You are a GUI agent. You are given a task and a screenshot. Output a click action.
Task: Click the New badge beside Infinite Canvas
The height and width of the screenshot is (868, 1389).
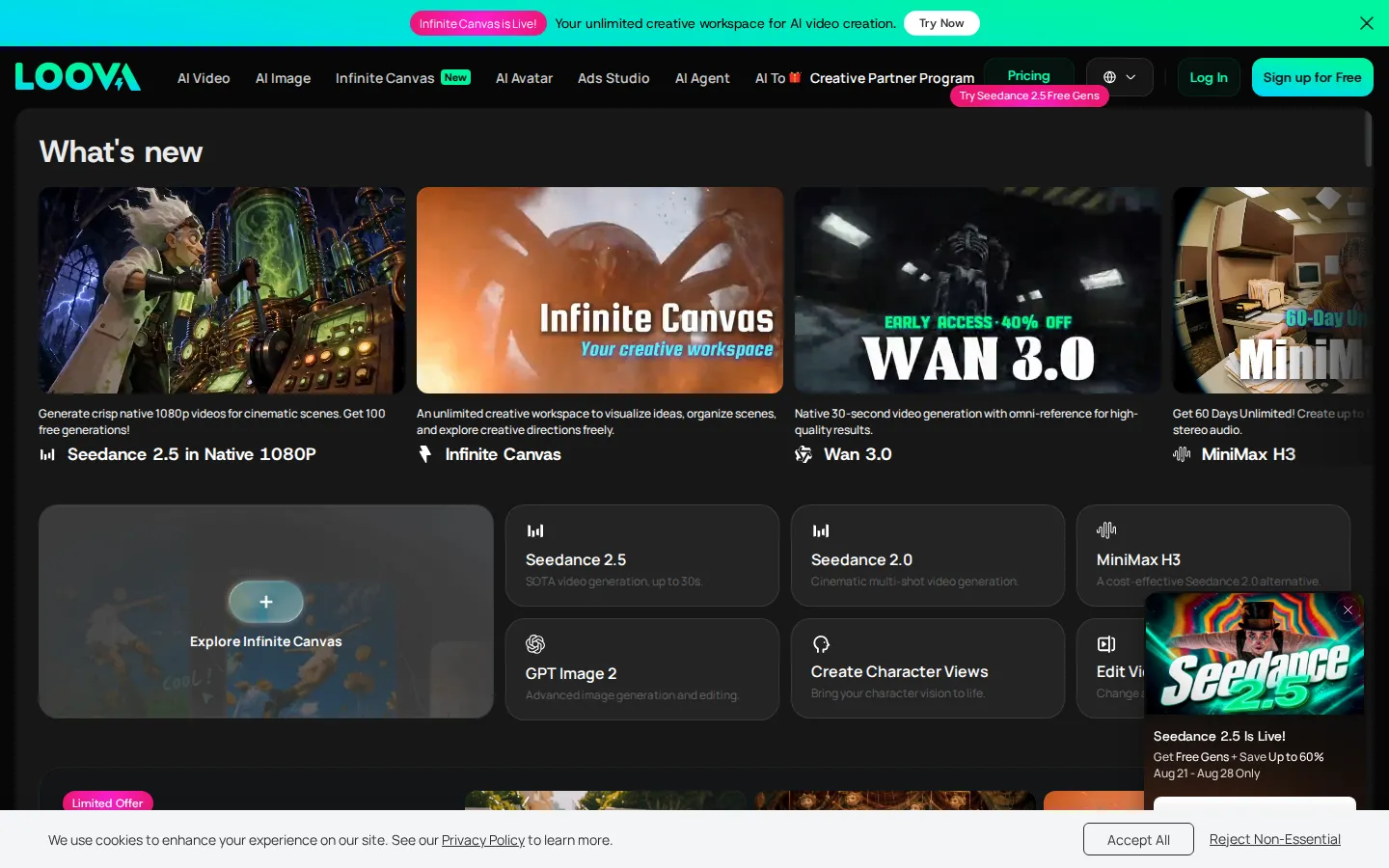(x=455, y=77)
